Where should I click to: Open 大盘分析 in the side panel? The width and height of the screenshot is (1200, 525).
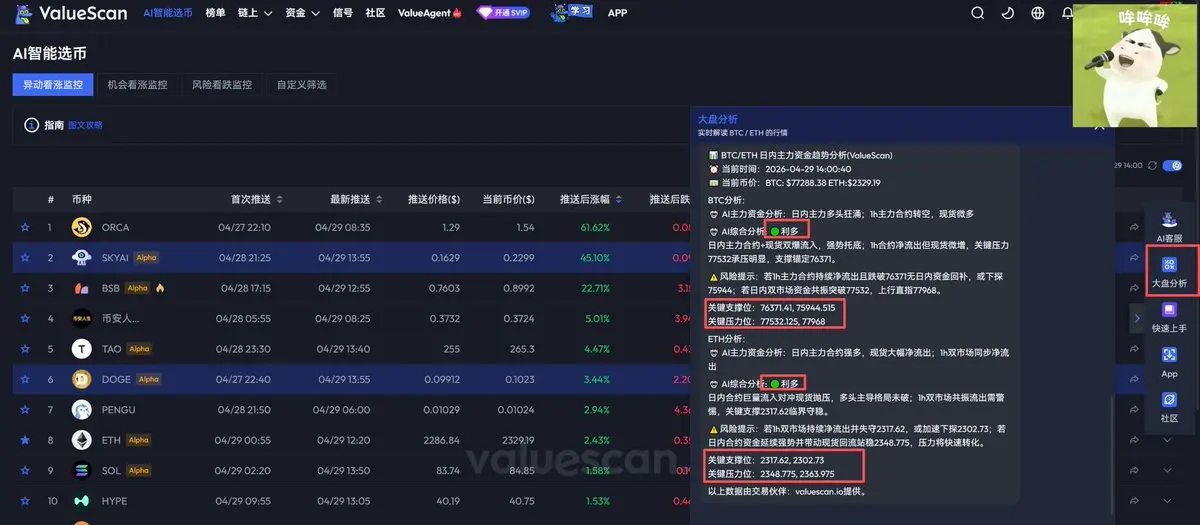[1169, 272]
